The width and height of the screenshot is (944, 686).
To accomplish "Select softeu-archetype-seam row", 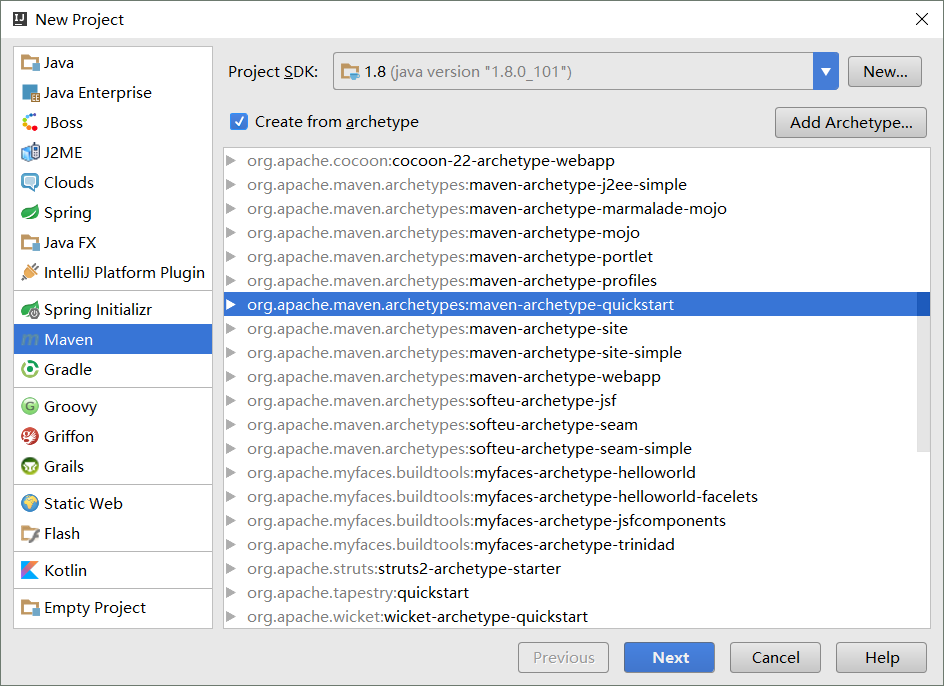I will [x=577, y=425].
